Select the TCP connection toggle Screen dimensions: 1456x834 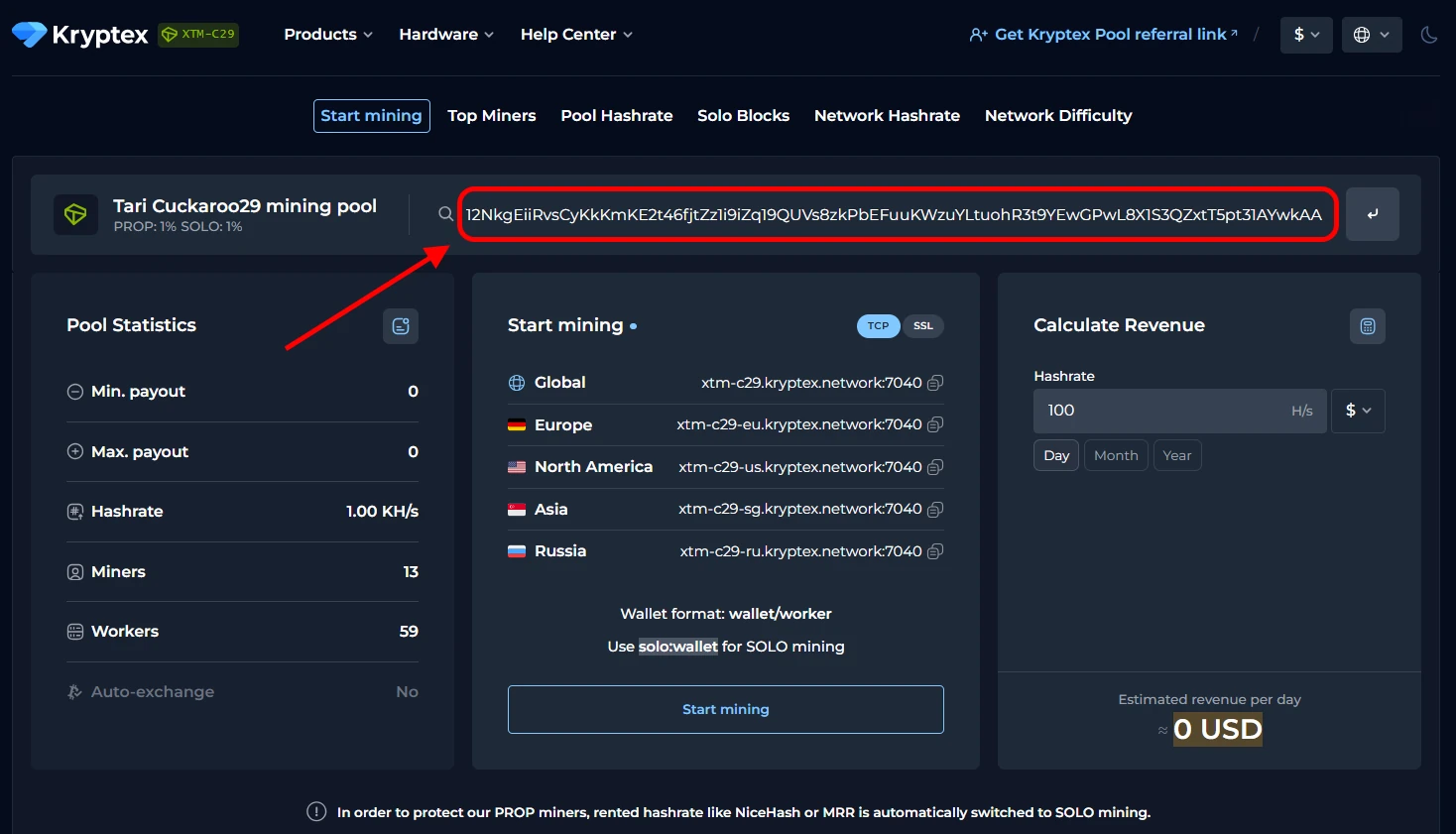coord(878,326)
